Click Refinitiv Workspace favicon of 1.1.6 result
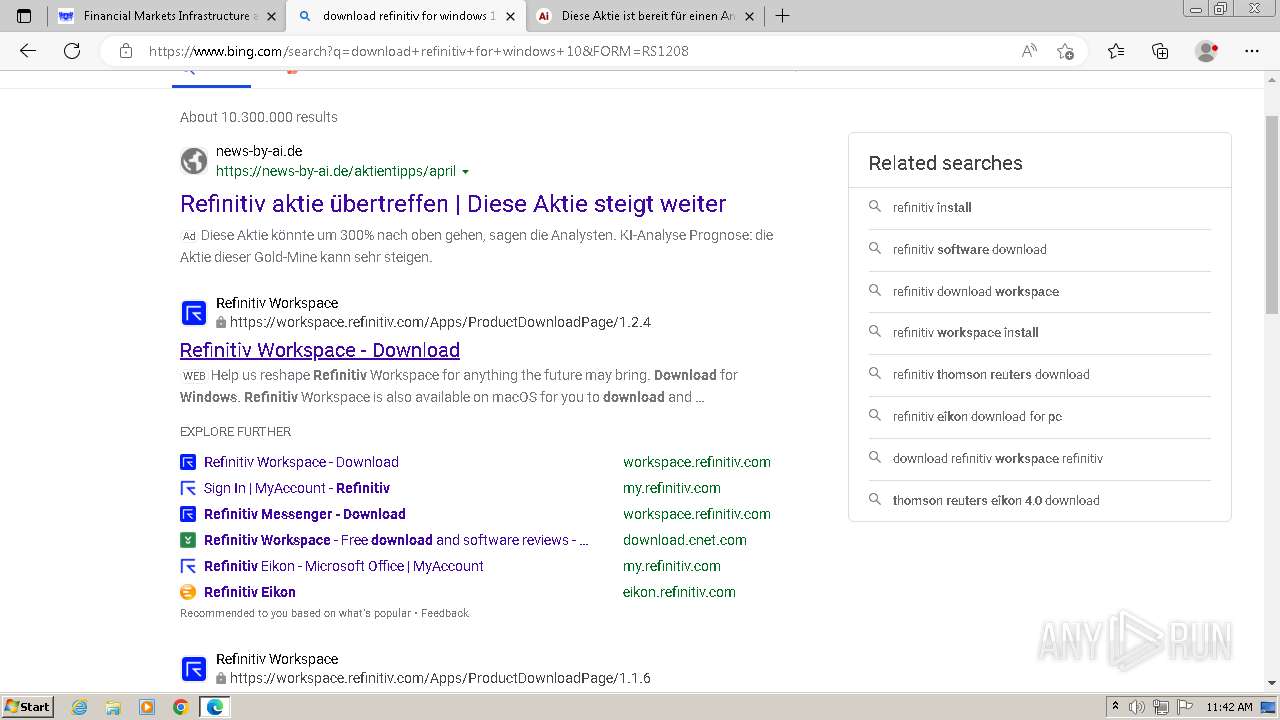The height and width of the screenshot is (720, 1280). point(194,669)
